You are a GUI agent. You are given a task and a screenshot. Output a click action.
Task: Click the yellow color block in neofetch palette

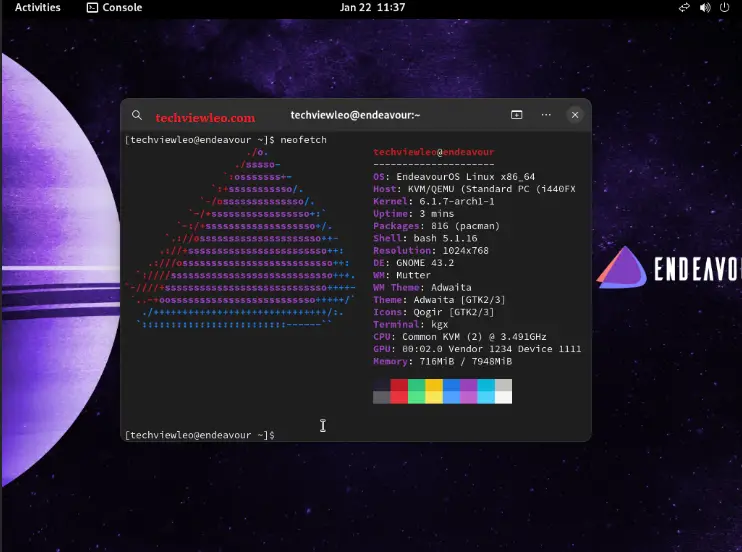click(x=434, y=391)
